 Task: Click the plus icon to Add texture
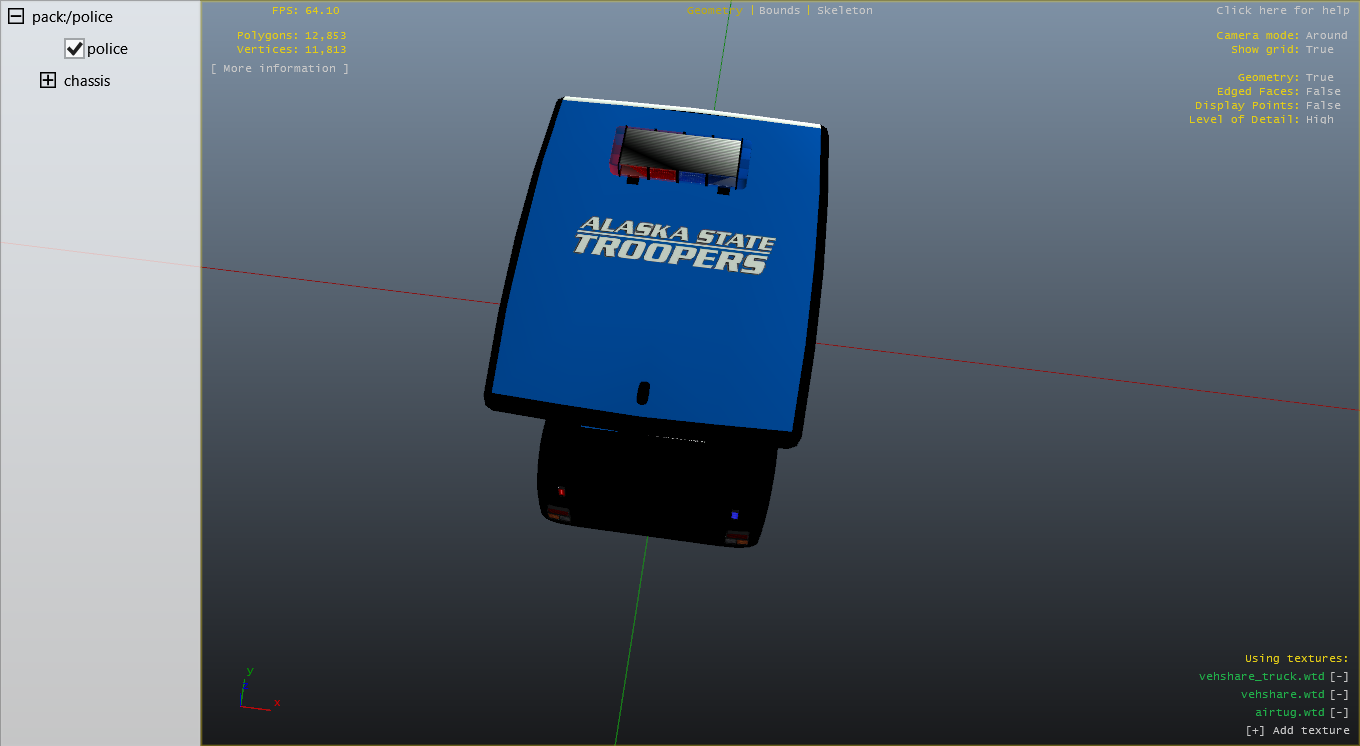pyautogui.click(x=1255, y=731)
